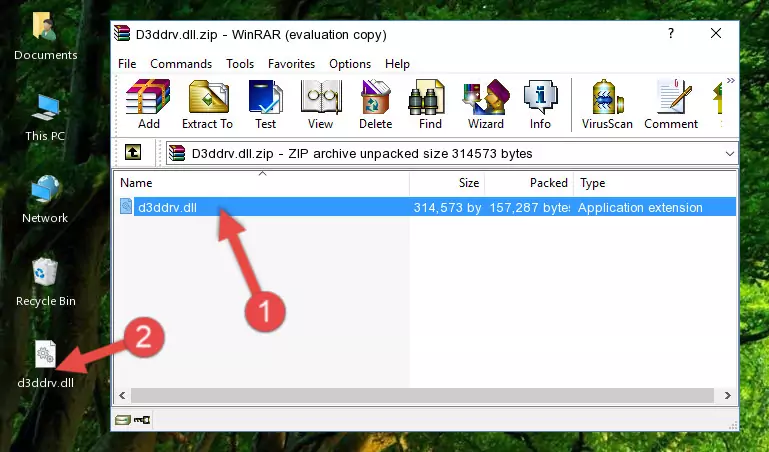Select the Network desktop icon

pyautogui.click(x=46, y=200)
